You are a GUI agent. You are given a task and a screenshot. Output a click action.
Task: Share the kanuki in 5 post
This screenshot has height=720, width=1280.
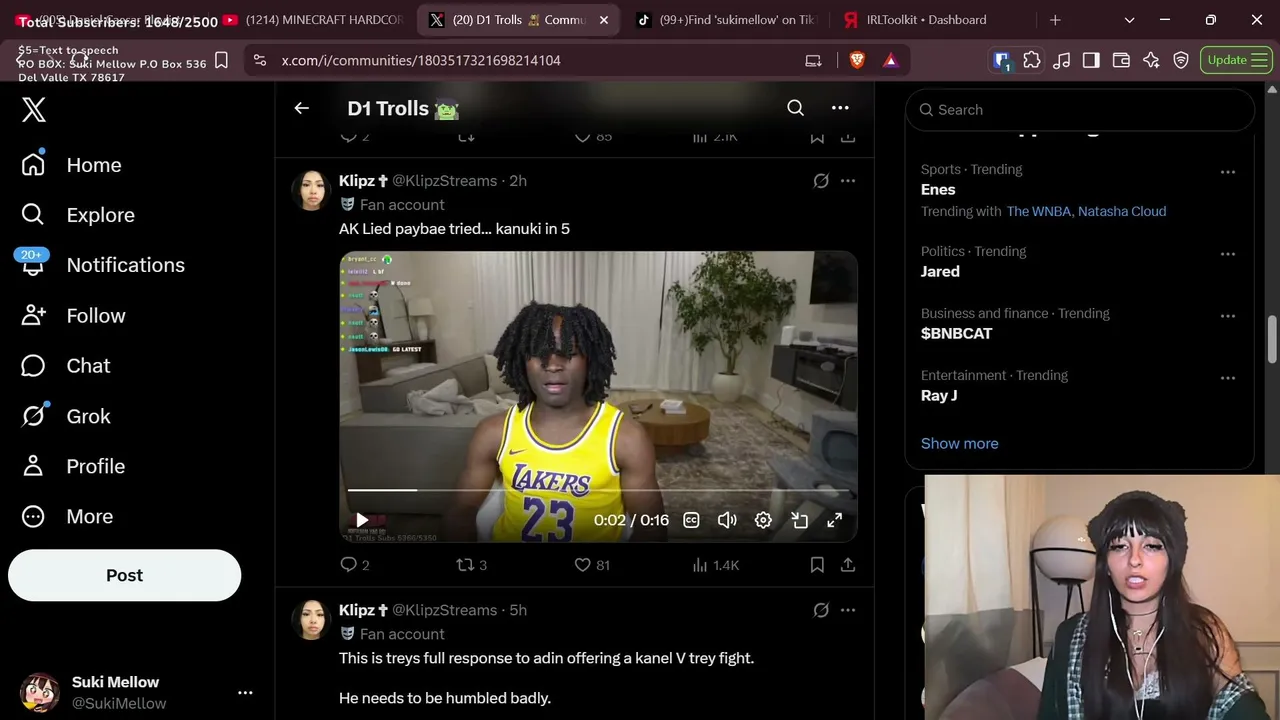848,565
